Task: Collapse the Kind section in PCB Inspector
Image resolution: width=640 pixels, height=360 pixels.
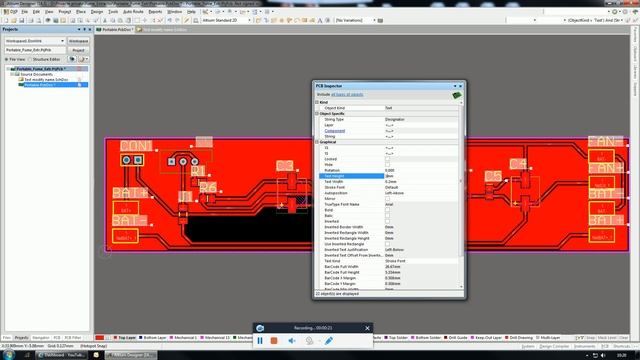Action: pos(317,102)
